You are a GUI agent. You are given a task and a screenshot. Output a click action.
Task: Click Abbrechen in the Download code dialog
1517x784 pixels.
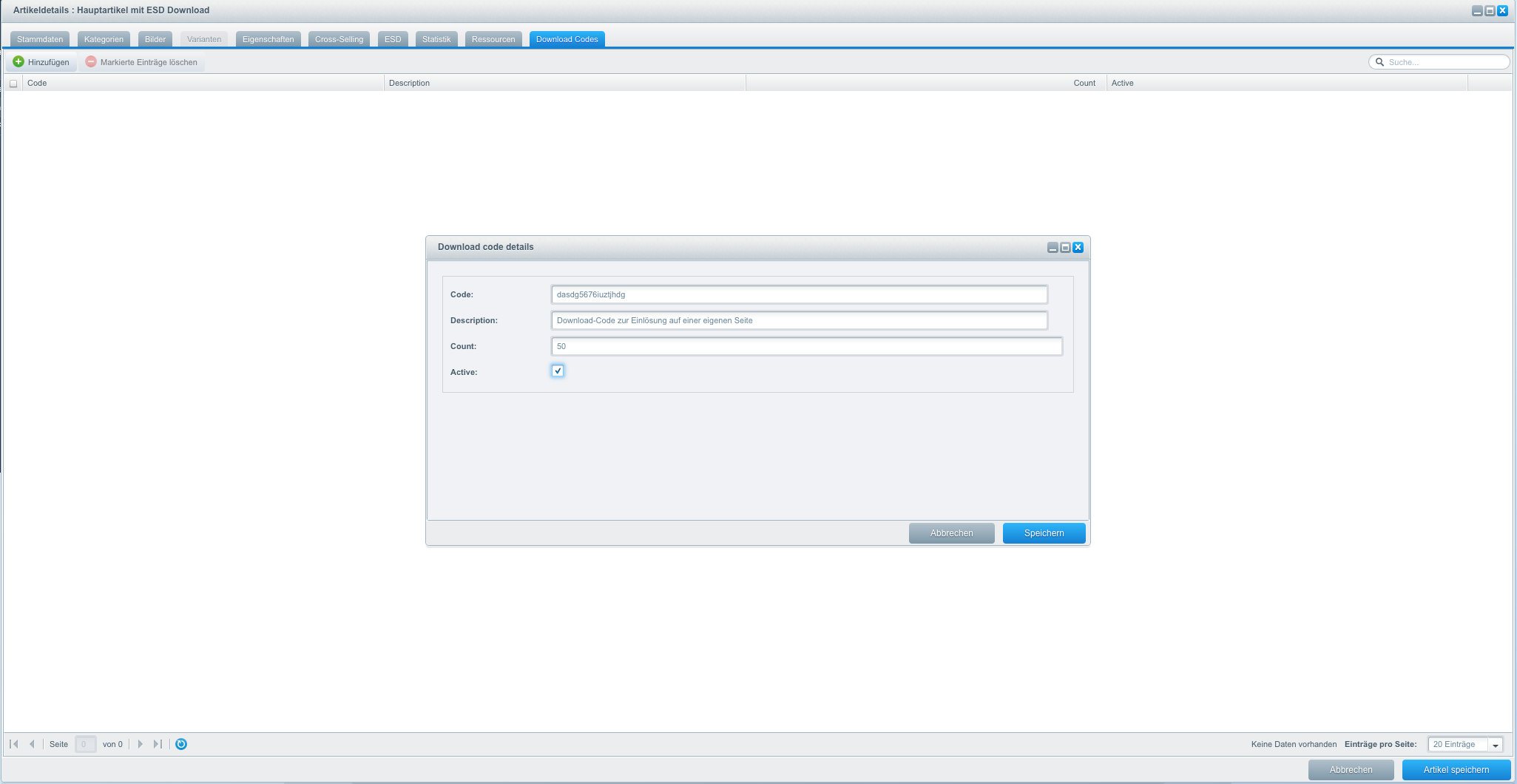pyautogui.click(x=951, y=533)
